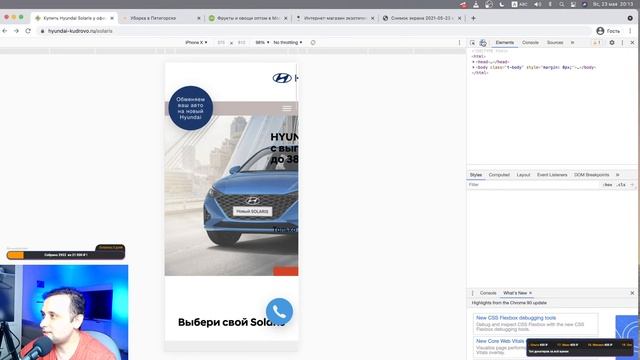Screen dimensions: 640x360
Task: Expand the body node in the DOM tree
Action: pyautogui.click(x=473, y=67)
